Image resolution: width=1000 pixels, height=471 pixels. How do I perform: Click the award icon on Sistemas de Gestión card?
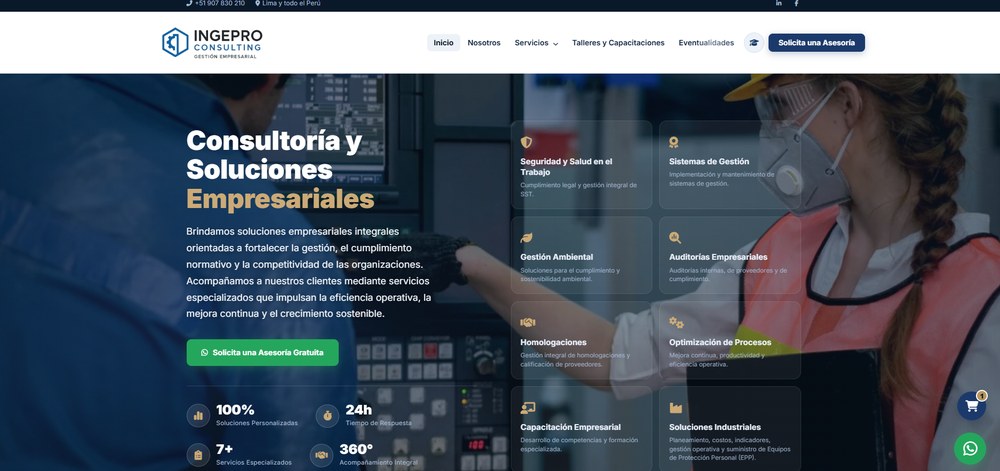coord(673,142)
